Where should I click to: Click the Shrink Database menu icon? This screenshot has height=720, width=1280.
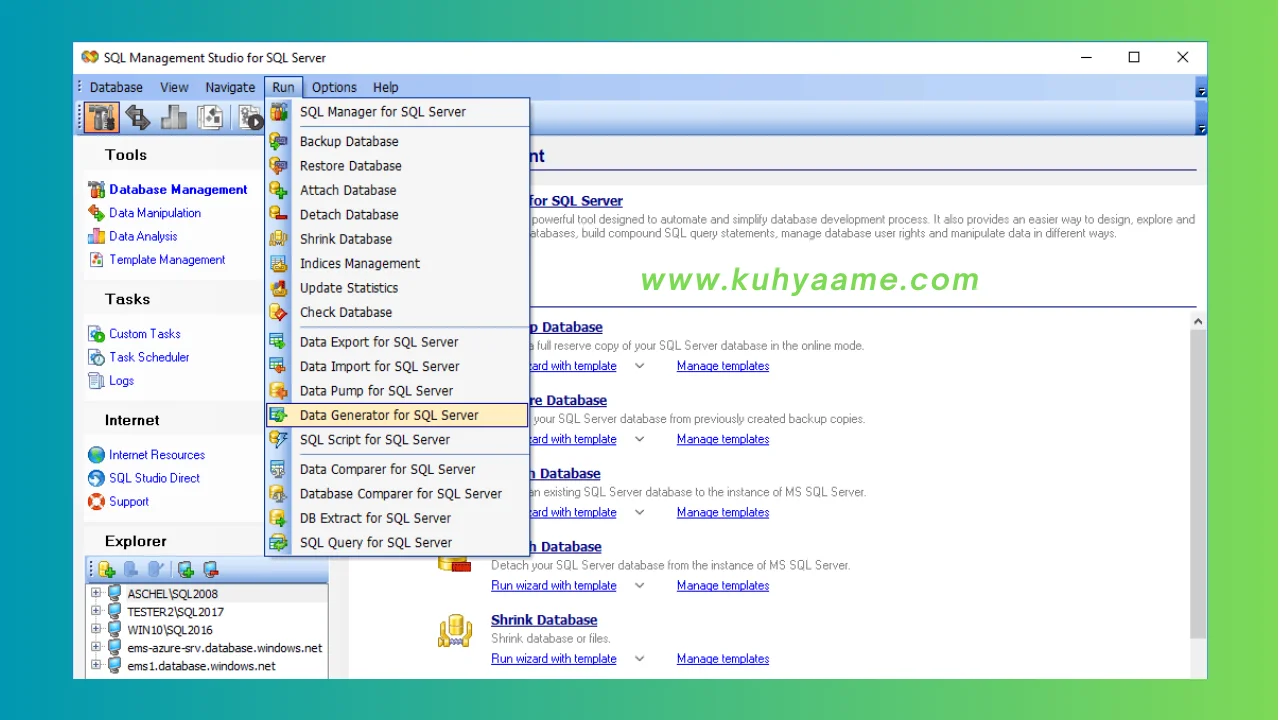tap(279, 239)
